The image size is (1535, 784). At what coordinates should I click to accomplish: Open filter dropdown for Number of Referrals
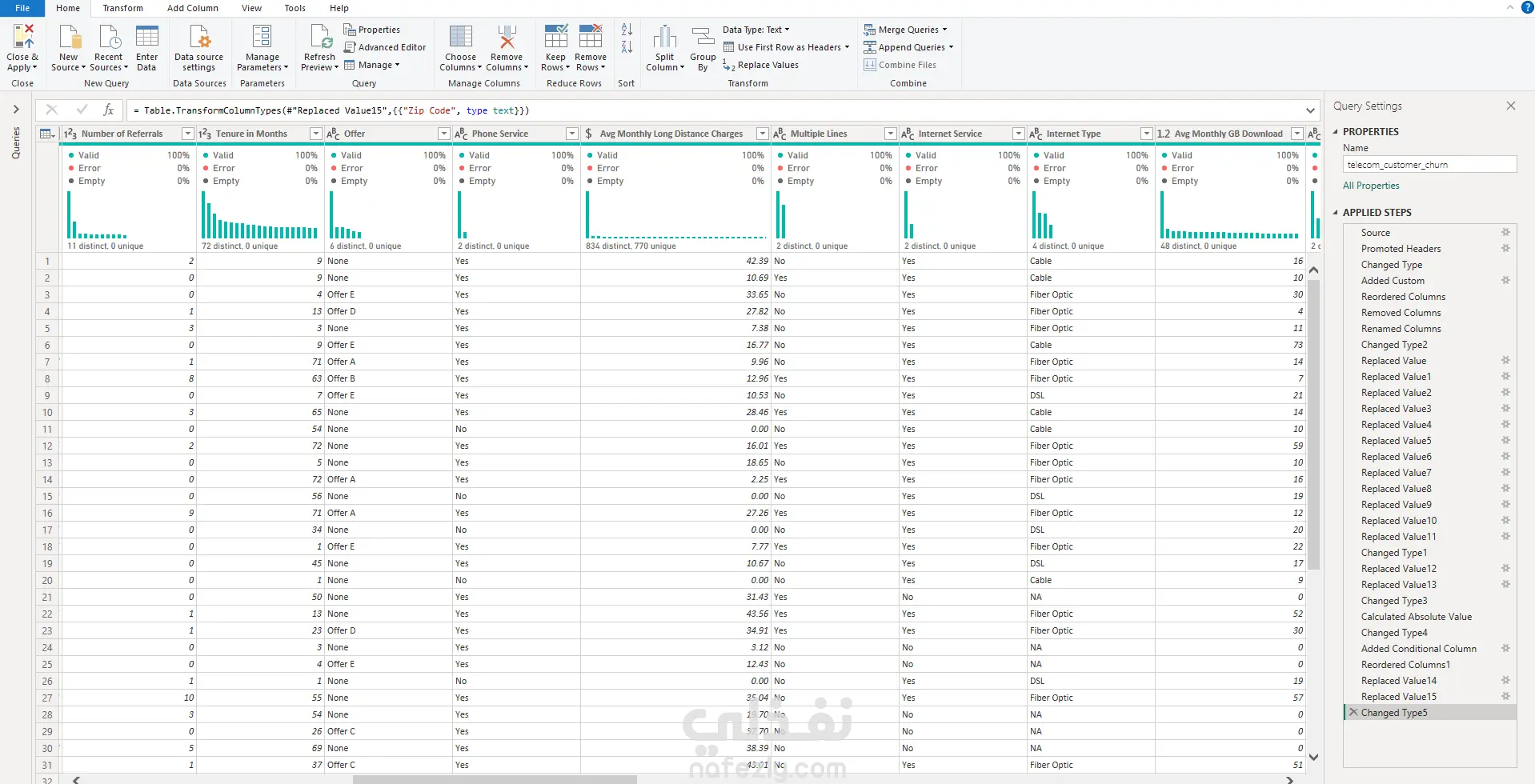188,134
